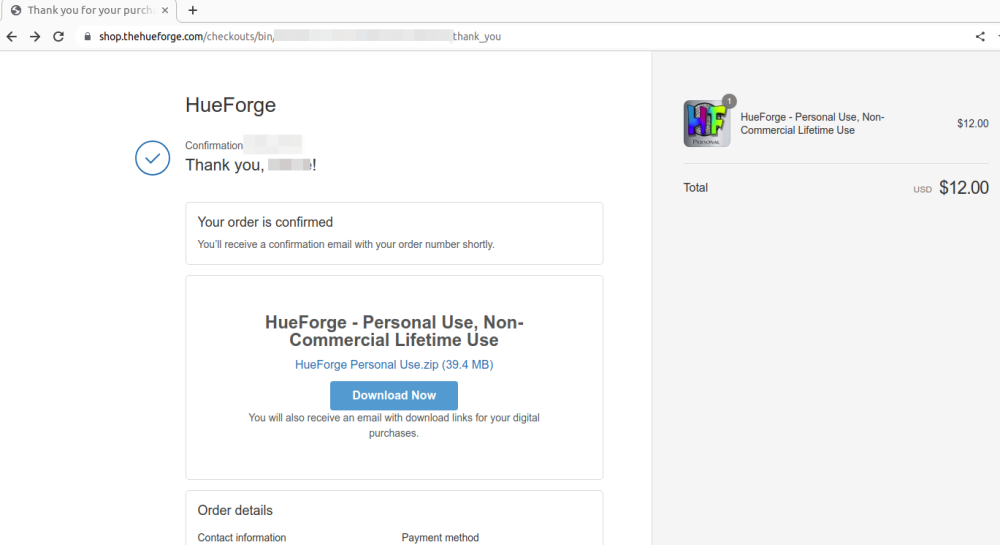1000x545 pixels.
Task: Click the 'Confirmation' number label
Action: 214,145
